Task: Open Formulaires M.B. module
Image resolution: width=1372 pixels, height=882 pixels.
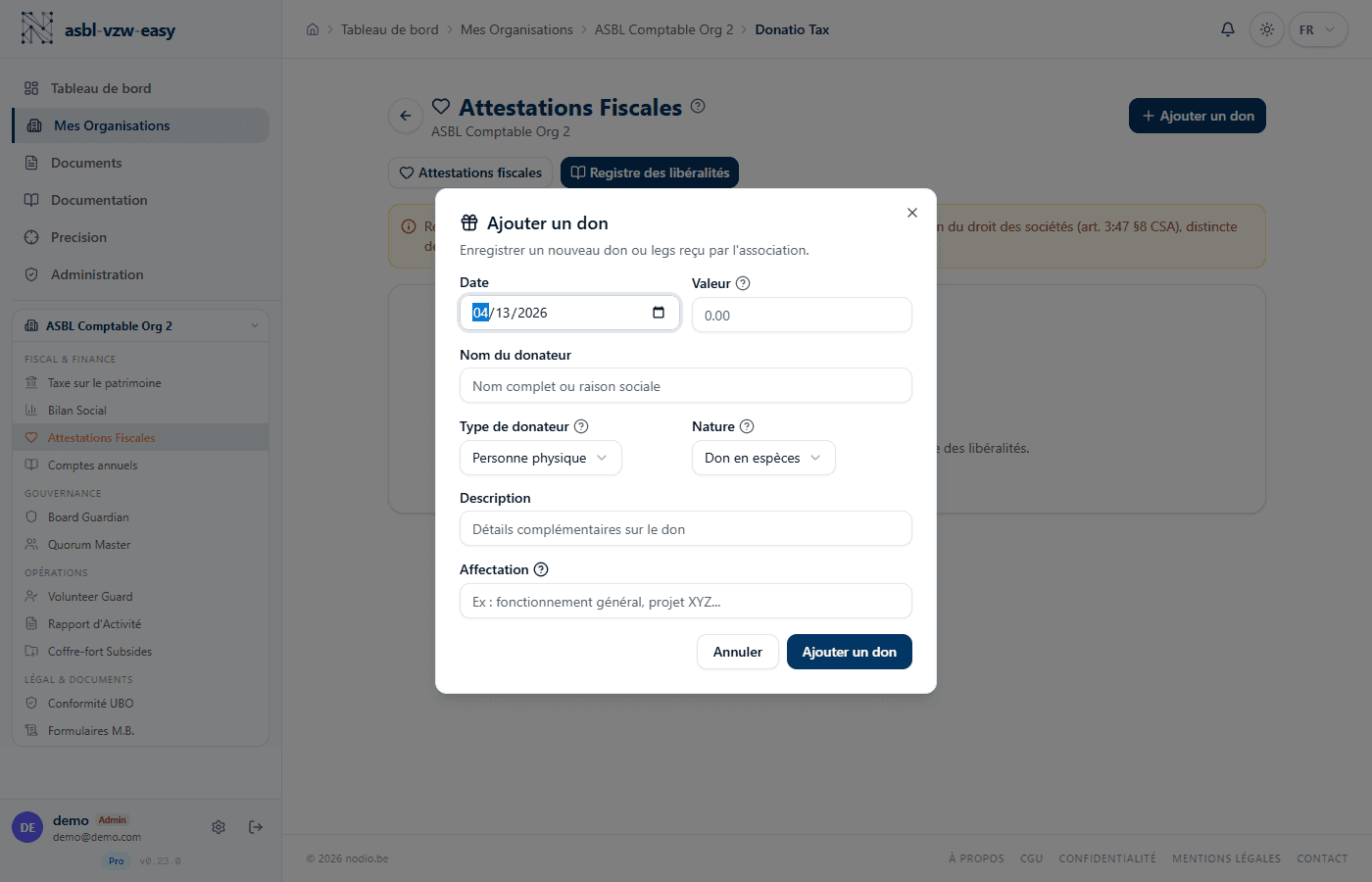Action: tap(140, 731)
